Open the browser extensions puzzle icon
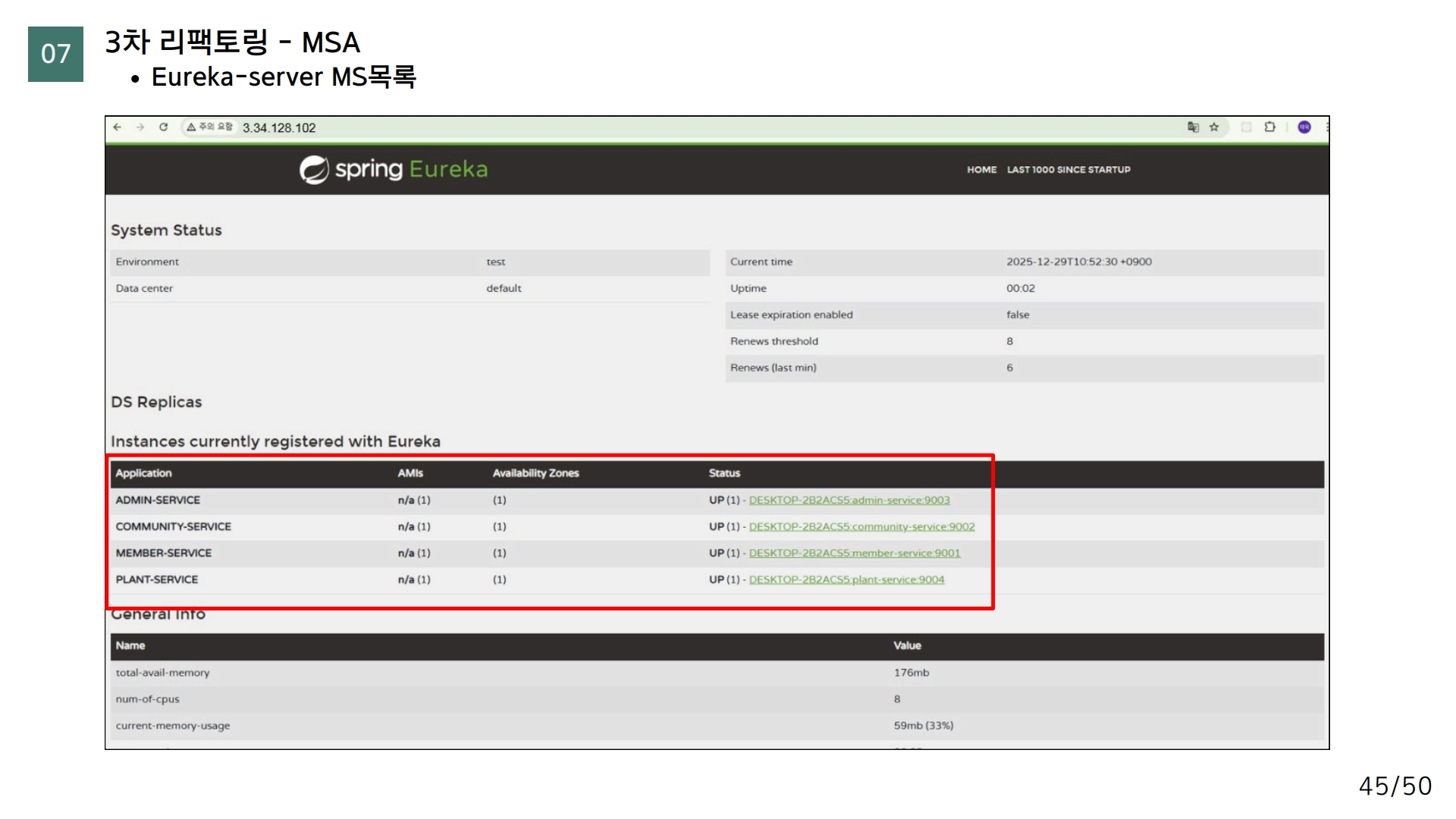Viewport: 1456px width, 819px height. click(1269, 127)
